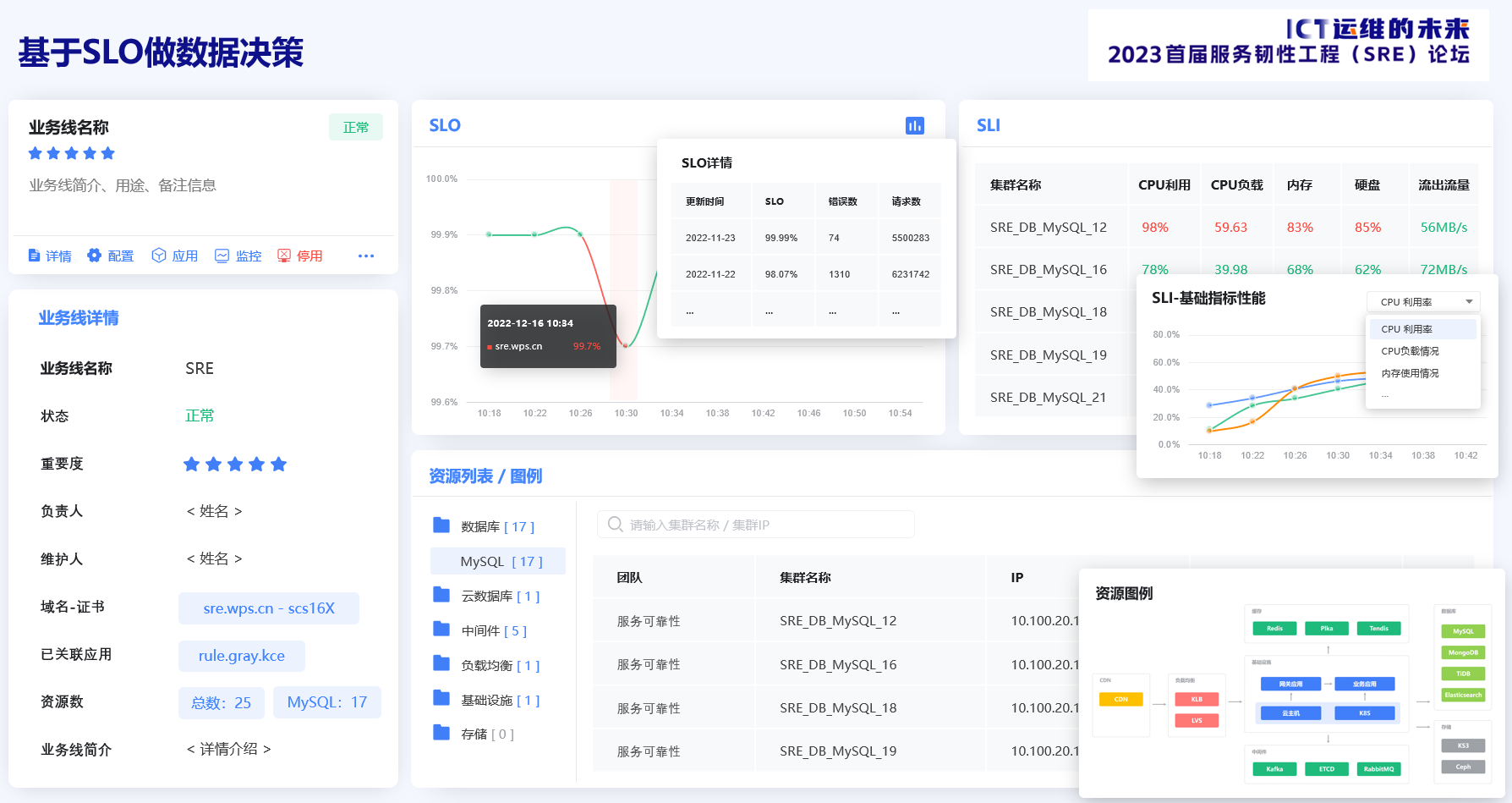Click the 2022-11-22 row in SLO详情

pos(806,274)
